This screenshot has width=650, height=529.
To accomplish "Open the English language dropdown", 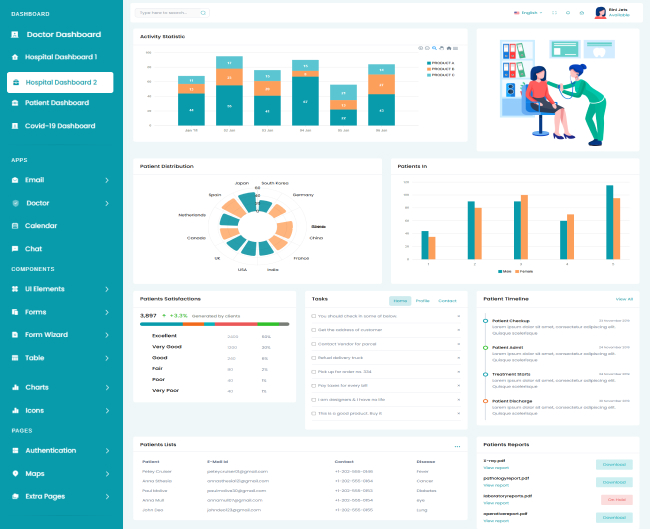I will coord(527,13).
